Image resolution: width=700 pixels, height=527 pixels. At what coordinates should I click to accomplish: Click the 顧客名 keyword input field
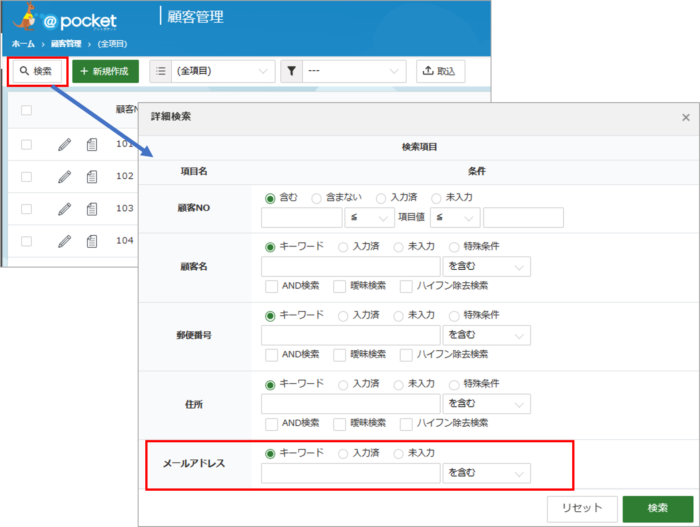coord(351,267)
